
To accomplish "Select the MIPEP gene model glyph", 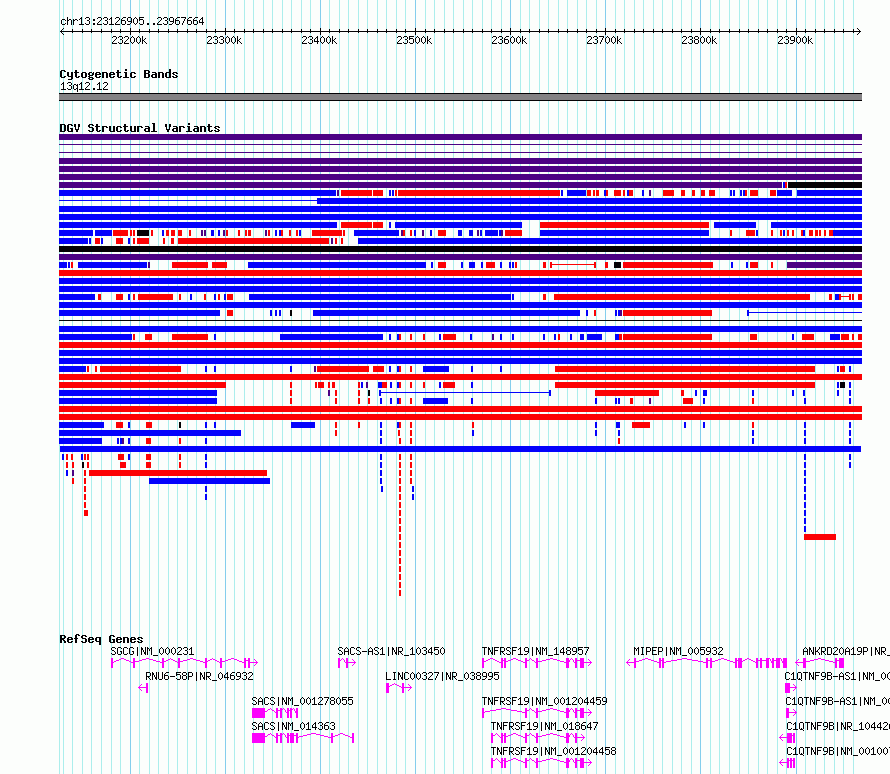I will [707, 662].
